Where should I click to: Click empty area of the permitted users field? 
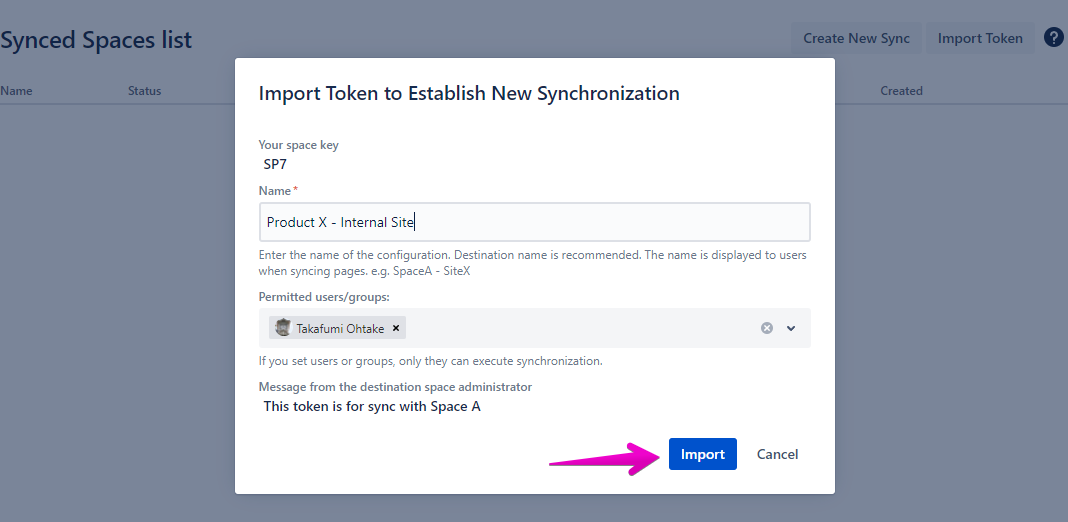click(580, 328)
